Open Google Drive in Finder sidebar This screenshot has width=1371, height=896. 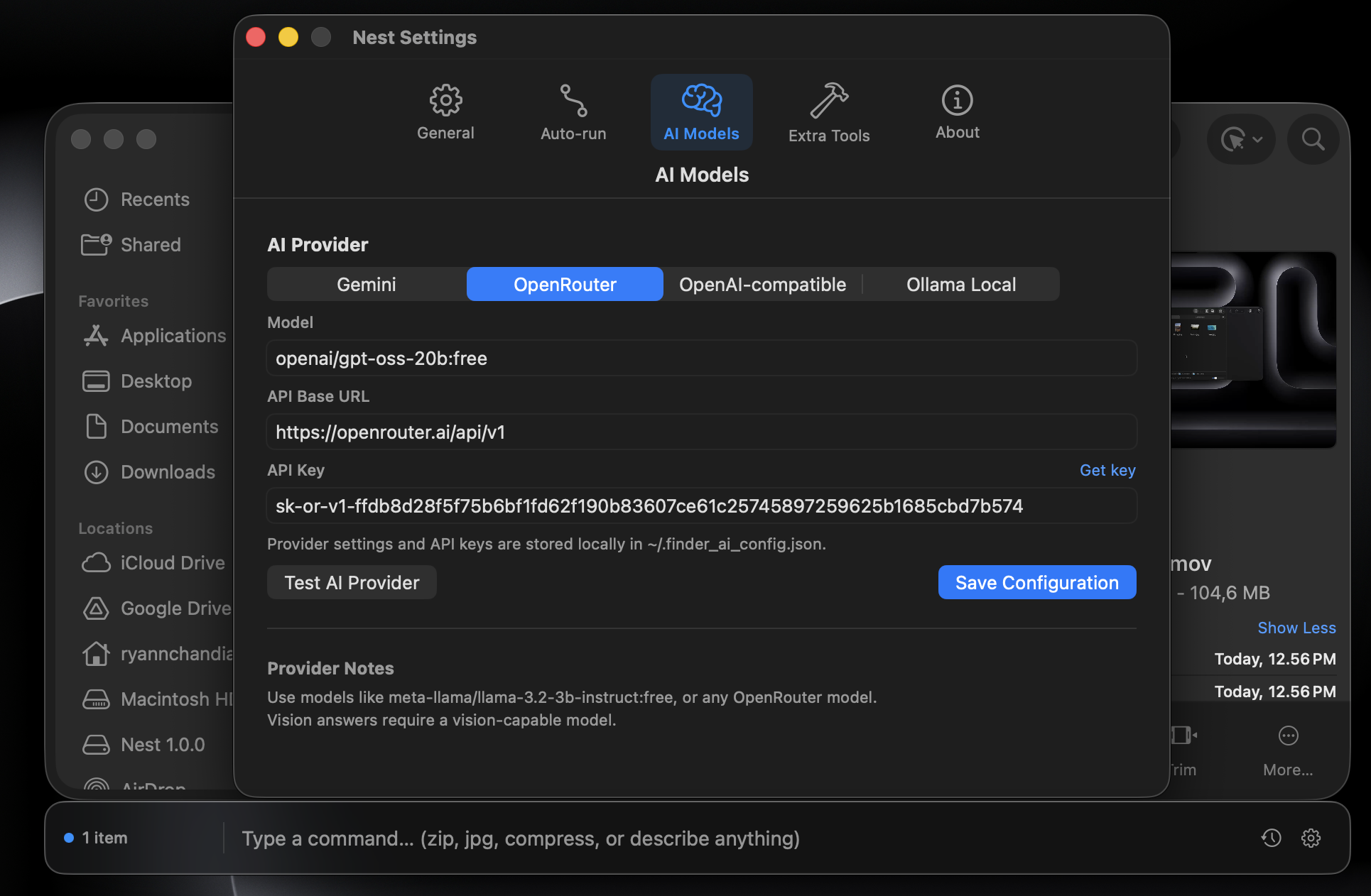(x=157, y=608)
